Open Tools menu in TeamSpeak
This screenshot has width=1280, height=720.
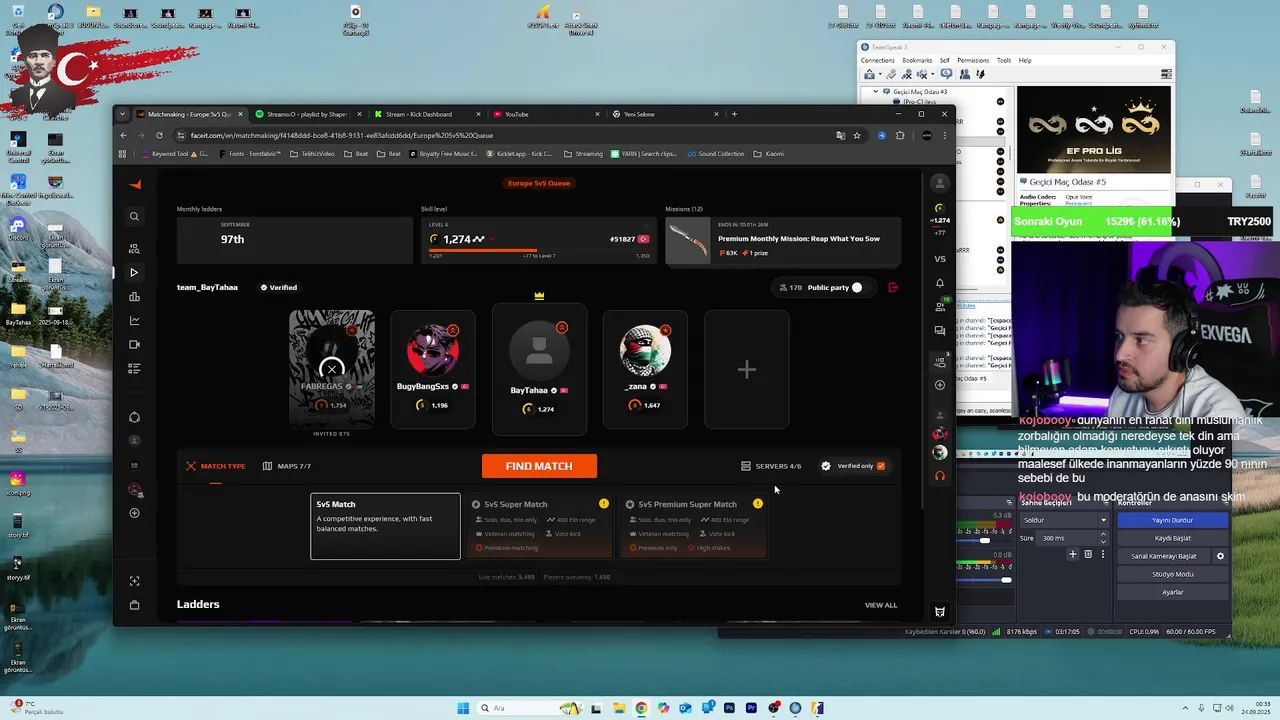click(1004, 60)
